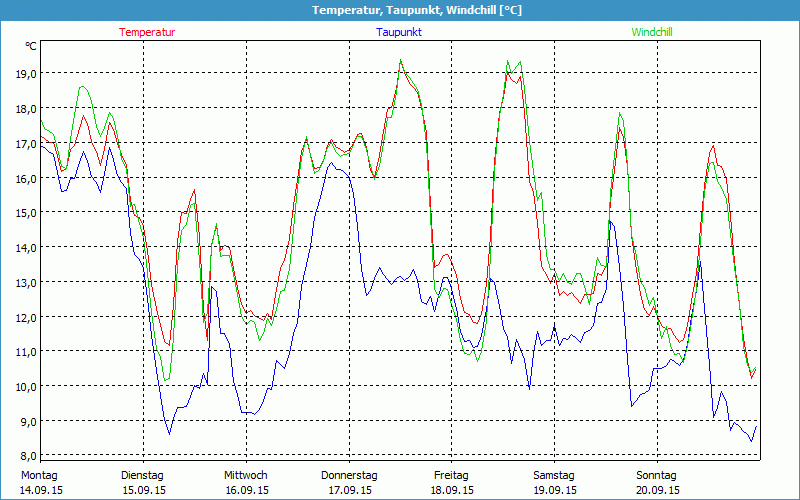Click the 9,0 y-axis value
This screenshot has width=800, height=500.
coord(27,422)
